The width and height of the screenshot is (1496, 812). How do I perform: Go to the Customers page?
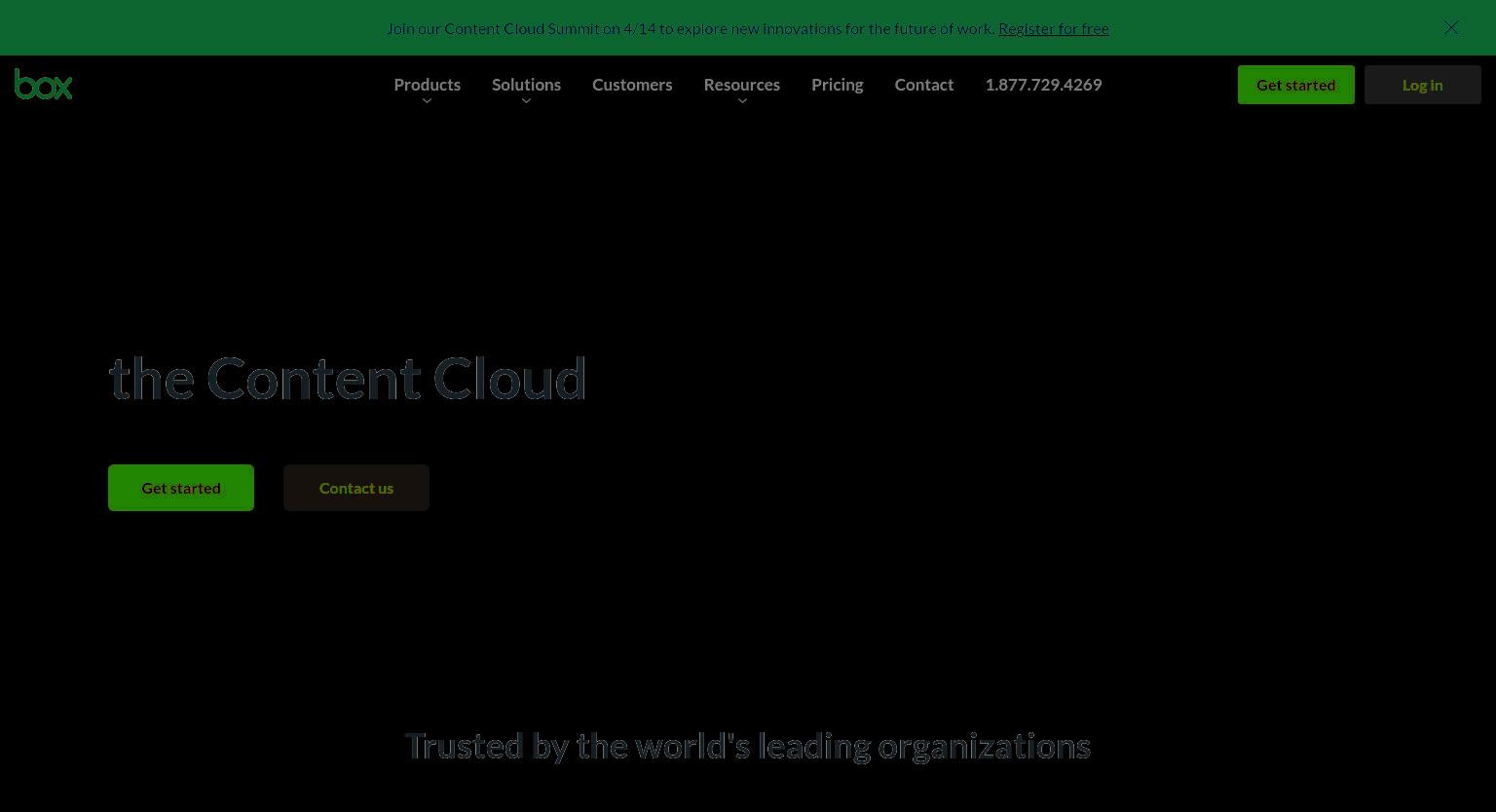[x=632, y=85]
